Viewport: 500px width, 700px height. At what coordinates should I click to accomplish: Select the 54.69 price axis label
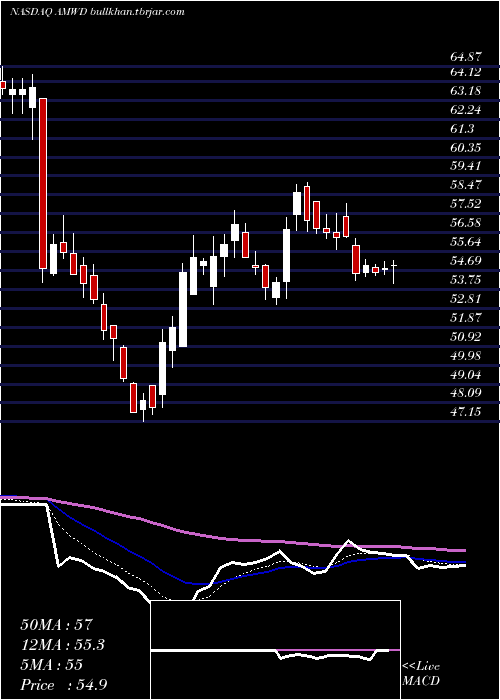tap(466, 260)
